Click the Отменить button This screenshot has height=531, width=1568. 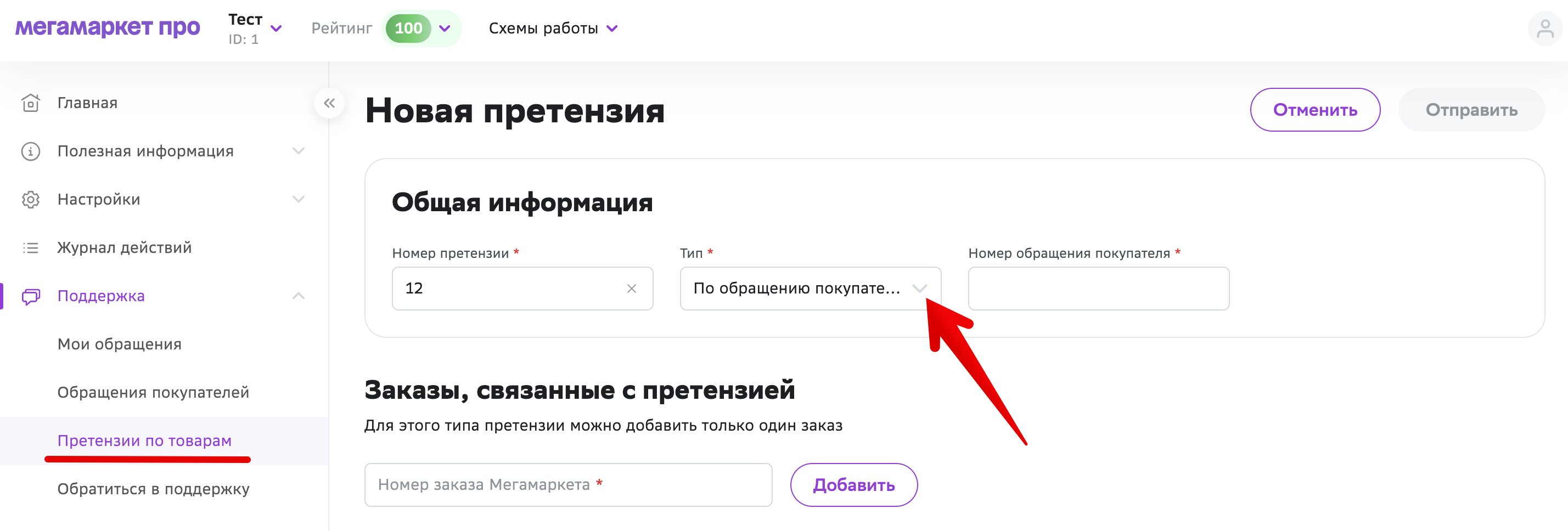click(1315, 110)
